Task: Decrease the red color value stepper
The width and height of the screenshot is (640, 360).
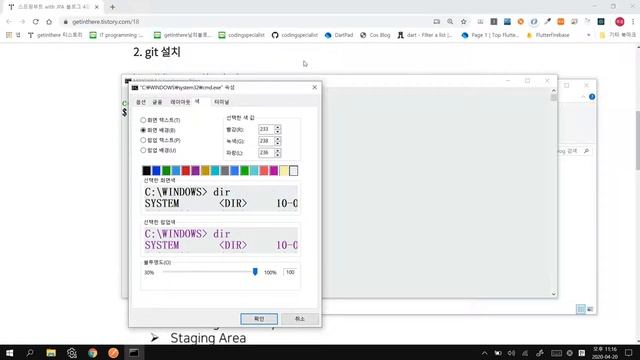Action: [278, 131]
